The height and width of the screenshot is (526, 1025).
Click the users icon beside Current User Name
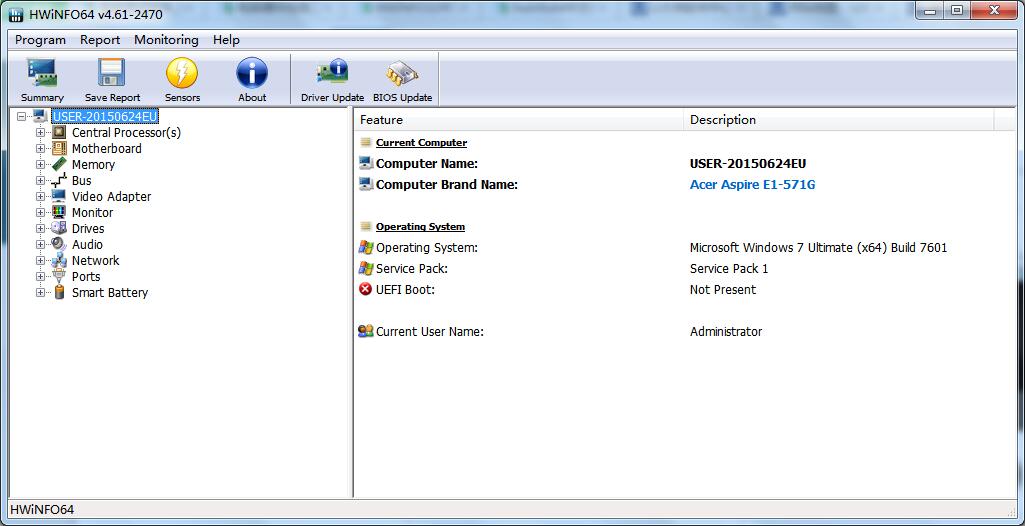(x=365, y=331)
